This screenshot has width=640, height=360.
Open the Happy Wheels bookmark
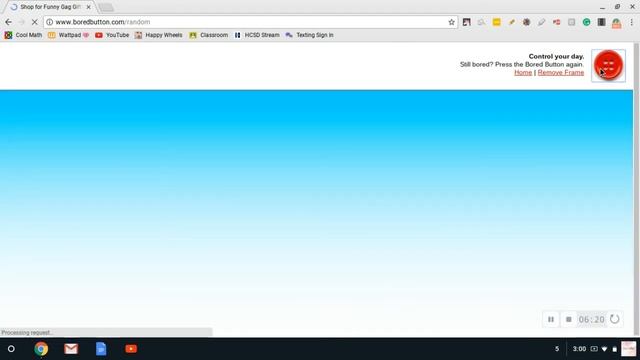(x=159, y=35)
